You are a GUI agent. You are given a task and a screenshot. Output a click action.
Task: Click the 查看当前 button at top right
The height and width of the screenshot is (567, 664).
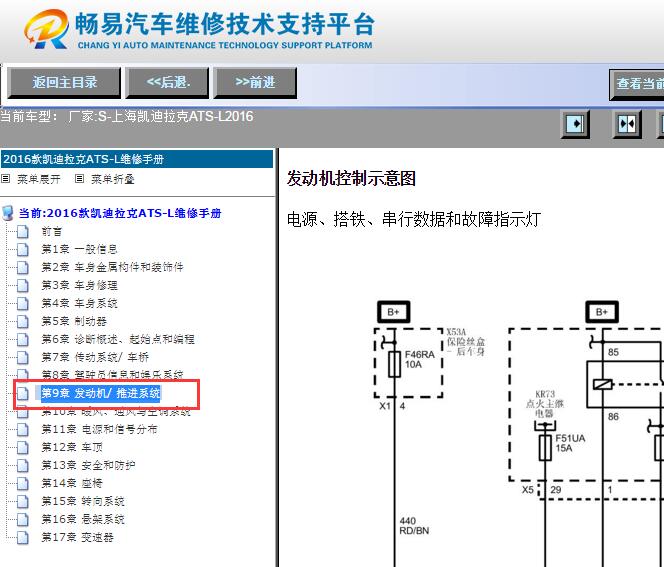tap(637, 84)
